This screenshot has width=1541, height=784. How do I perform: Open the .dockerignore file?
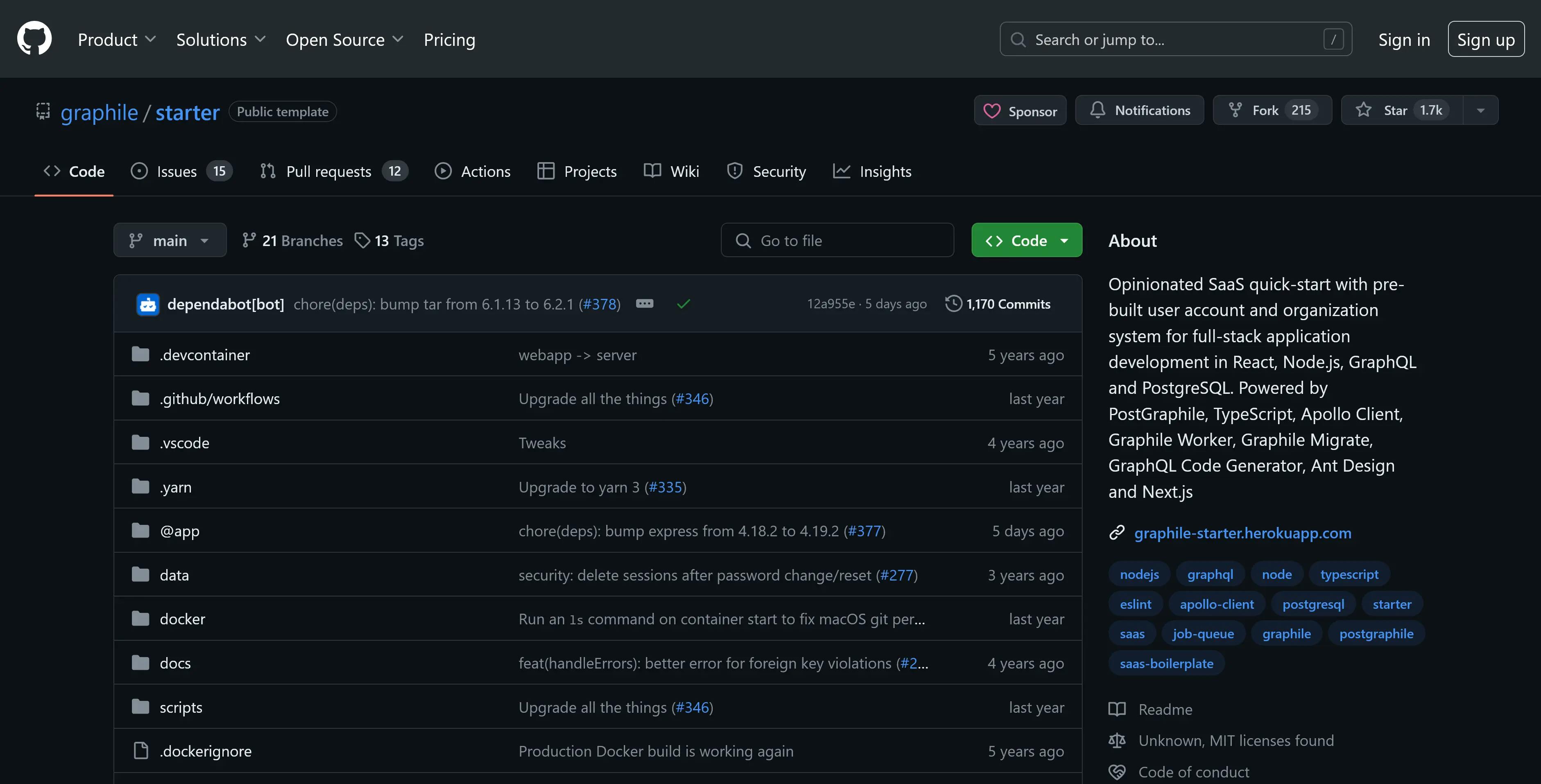205,751
